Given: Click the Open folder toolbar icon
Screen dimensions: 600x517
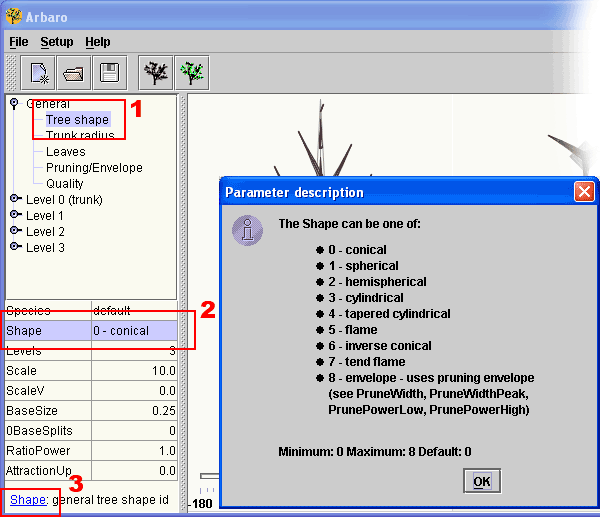Looking at the screenshot, I should pyautogui.click(x=73, y=73).
